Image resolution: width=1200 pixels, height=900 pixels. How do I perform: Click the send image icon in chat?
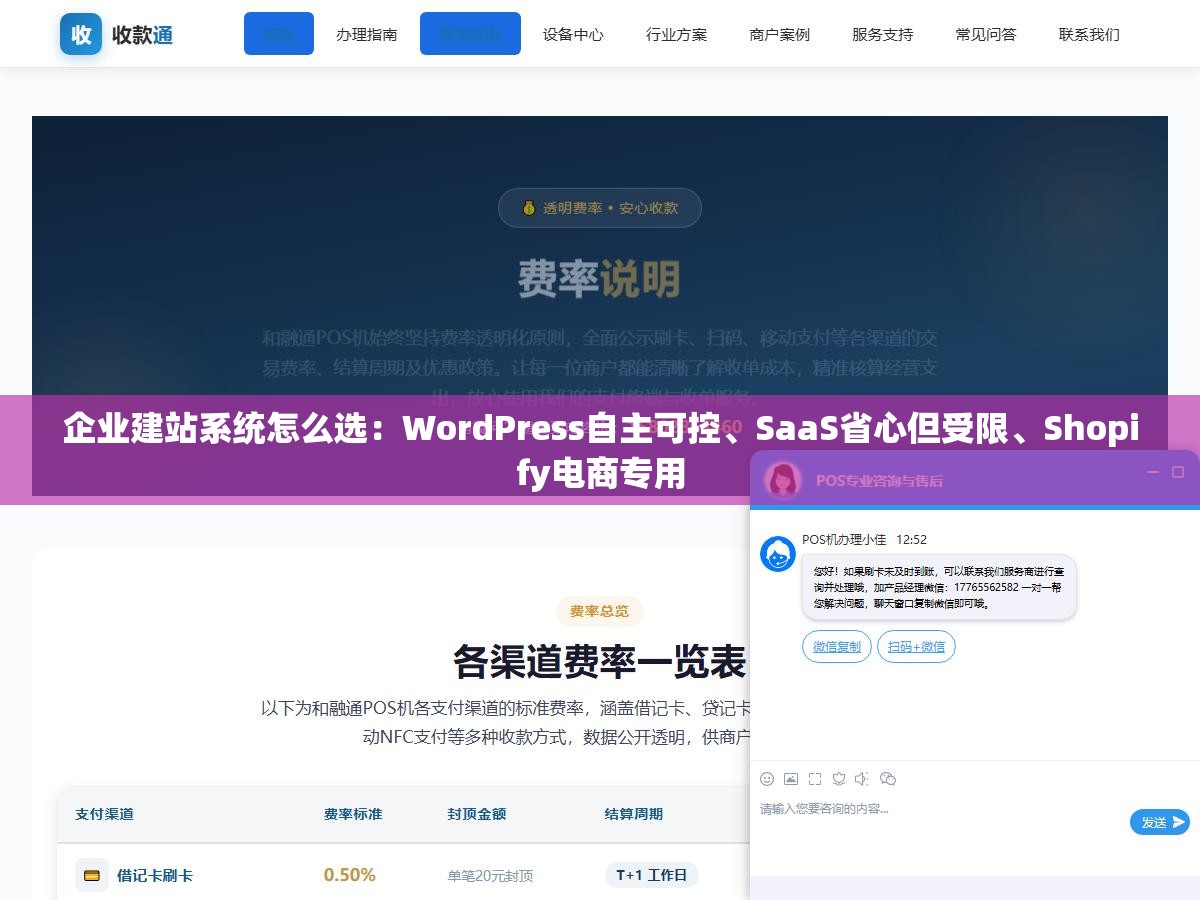click(791, 779)
